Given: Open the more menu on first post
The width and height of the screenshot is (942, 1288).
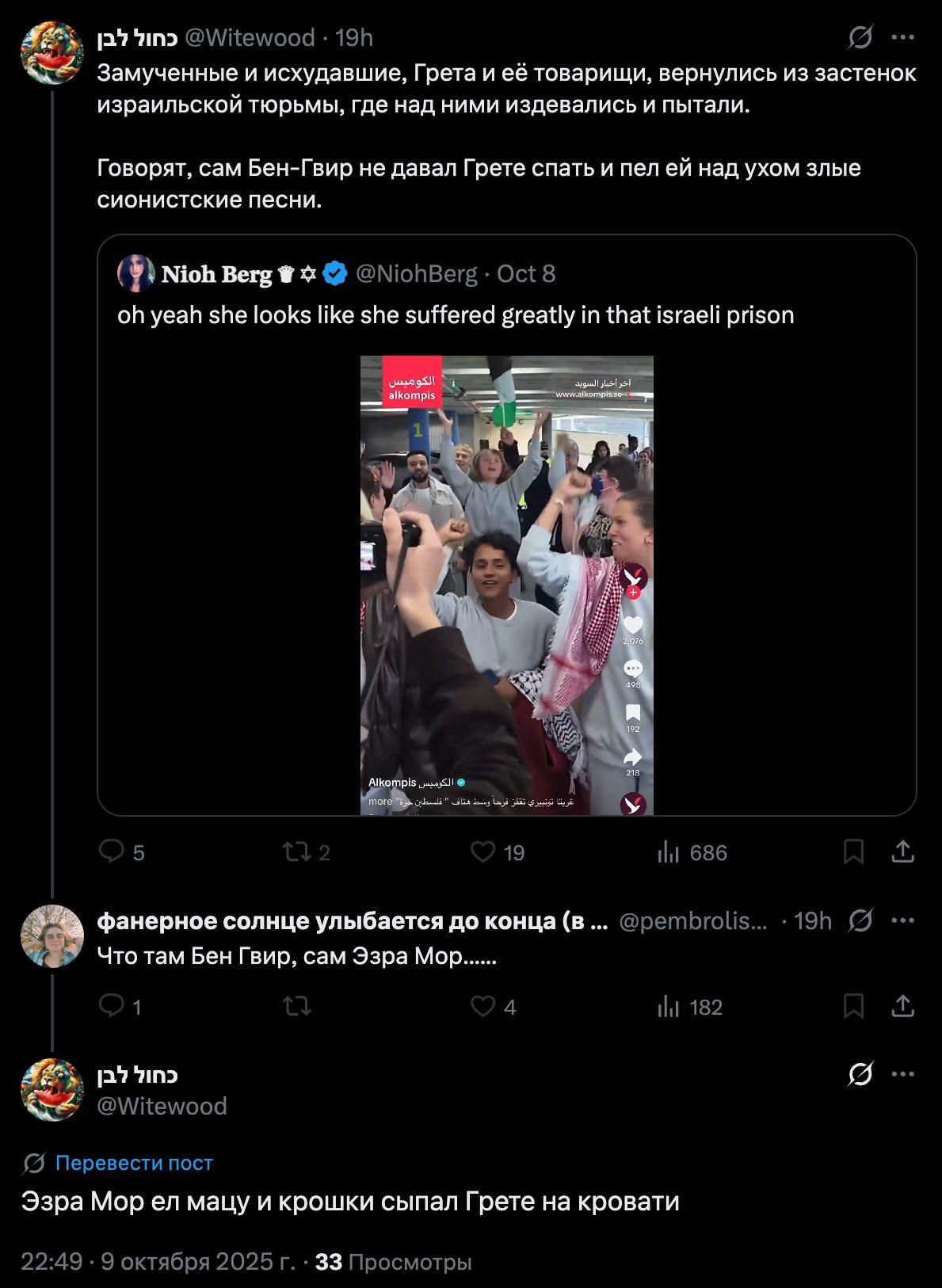Looking at the screenshot, I should (x=902, y=37).
